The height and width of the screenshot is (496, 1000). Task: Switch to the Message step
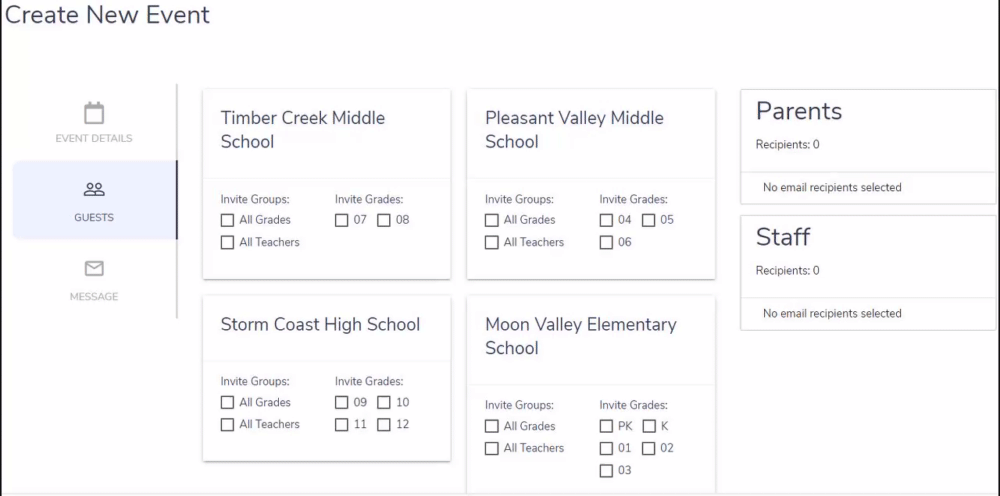(x=94, y=281)
